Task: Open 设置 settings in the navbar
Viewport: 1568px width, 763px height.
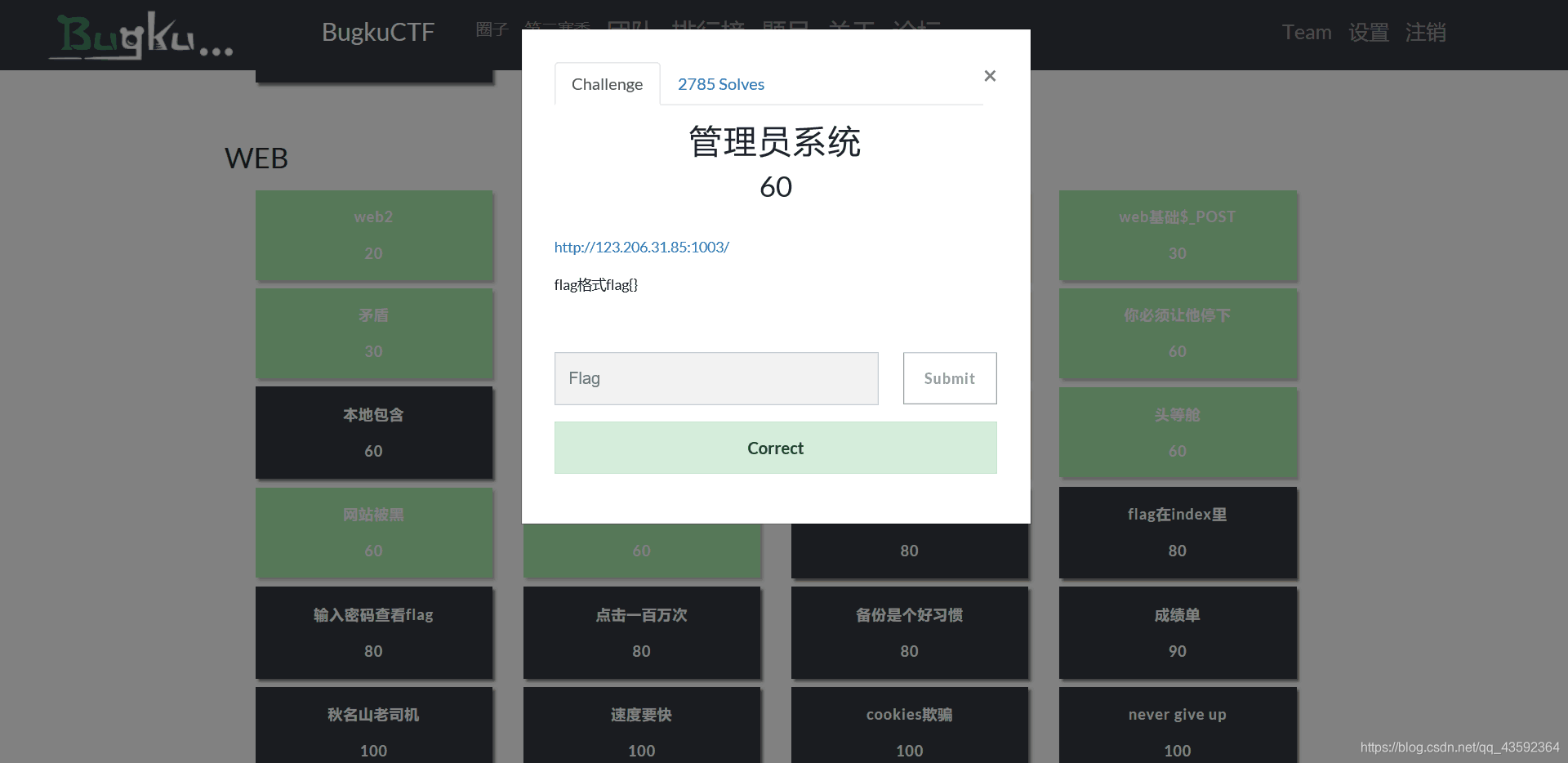Action: (1369, 32)
